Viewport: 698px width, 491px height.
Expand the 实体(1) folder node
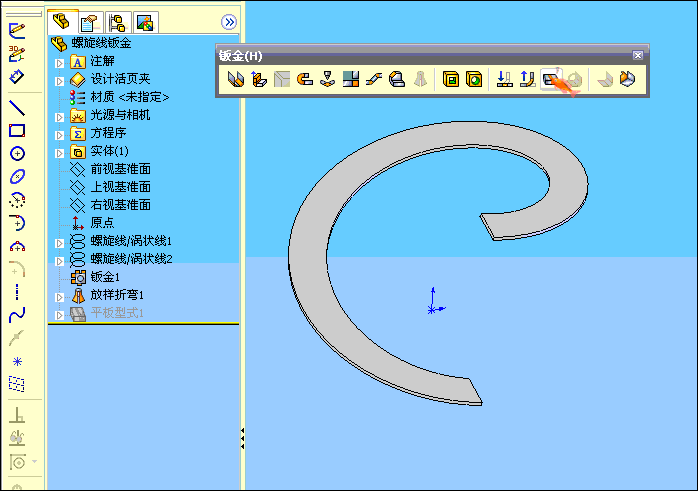click(59, 153)
